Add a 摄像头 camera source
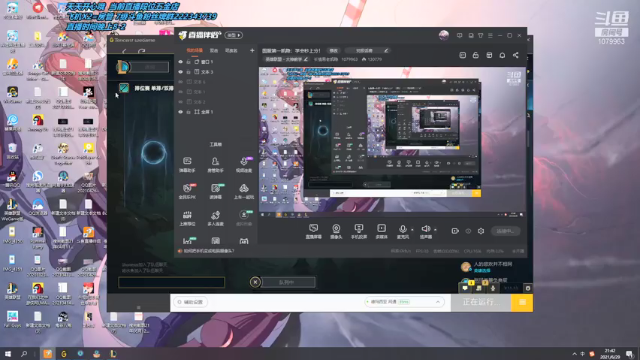This screenshot has height=360, width=640. tap(336, 231)
